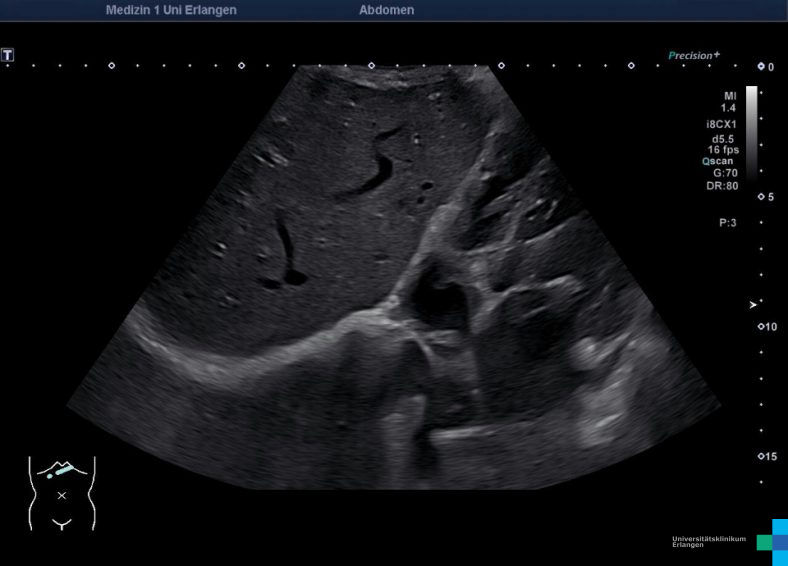Image resolution: width=788 pixels, height=566 pixels.
Task: Click the G:70 gain value
Action: pos(725,173)
